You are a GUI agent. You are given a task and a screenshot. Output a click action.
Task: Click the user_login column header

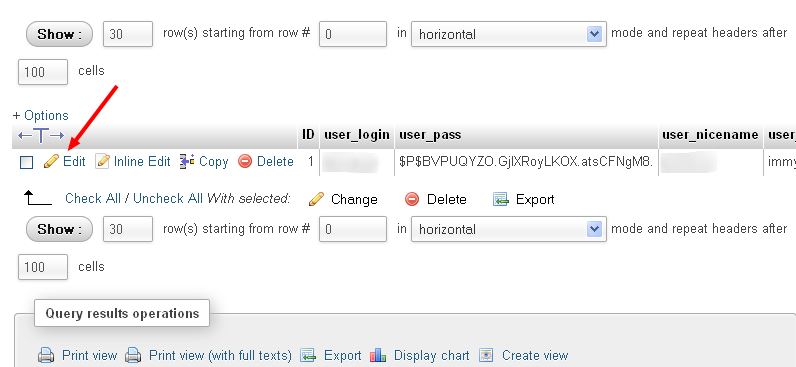[x=357, y=135]
